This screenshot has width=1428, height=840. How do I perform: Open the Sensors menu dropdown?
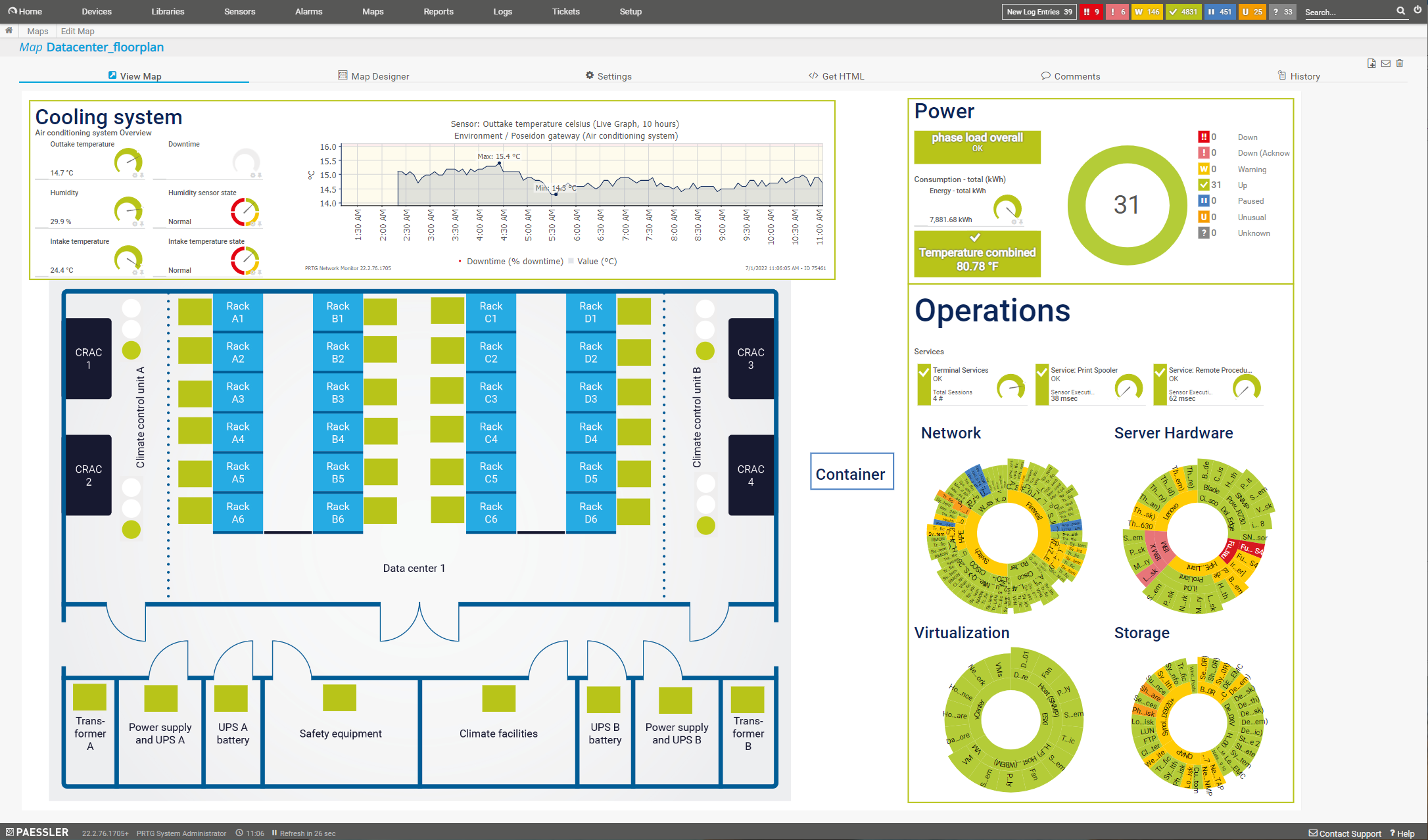point(239,11)
